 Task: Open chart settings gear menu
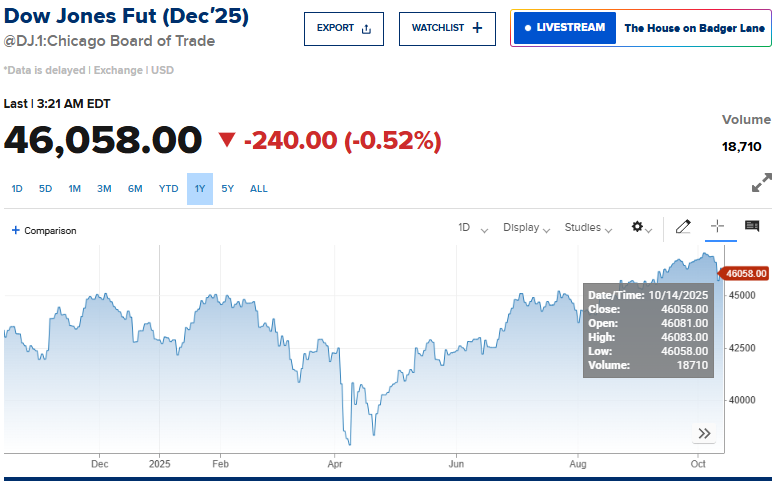click(640, 228)
